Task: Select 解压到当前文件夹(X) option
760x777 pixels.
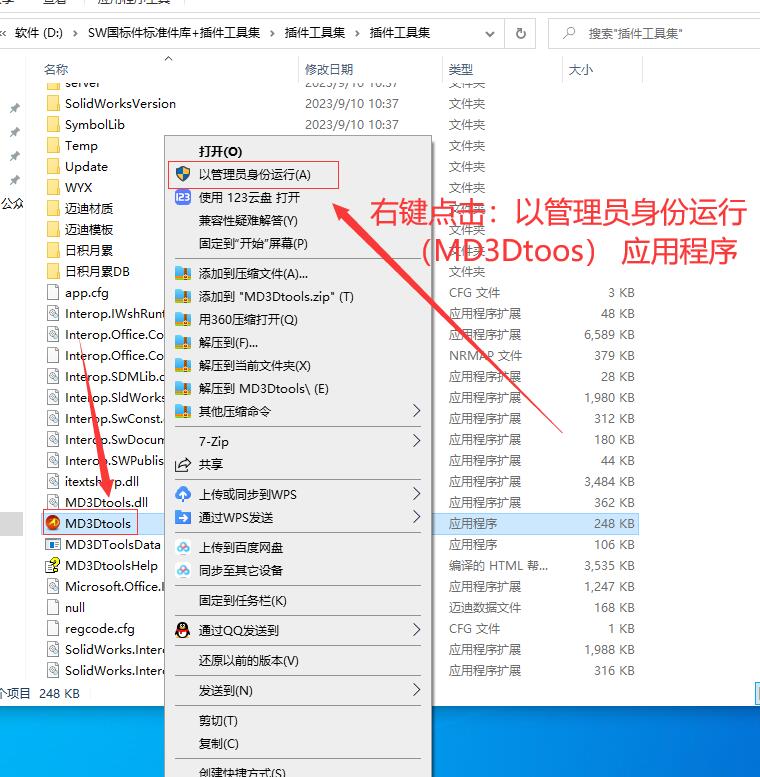Action: [x=254, y=366]
